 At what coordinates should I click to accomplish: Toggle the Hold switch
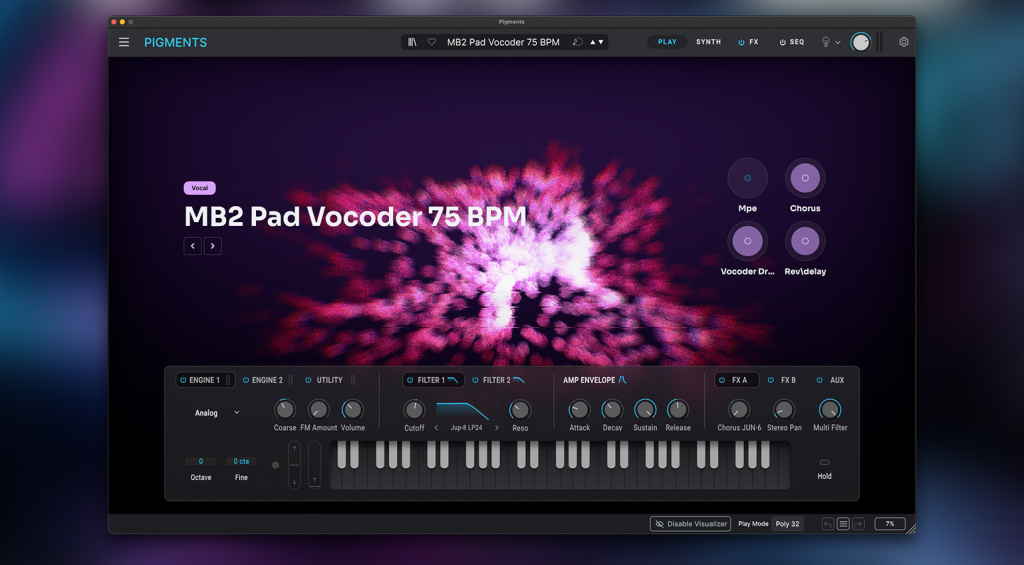(825, 462)
